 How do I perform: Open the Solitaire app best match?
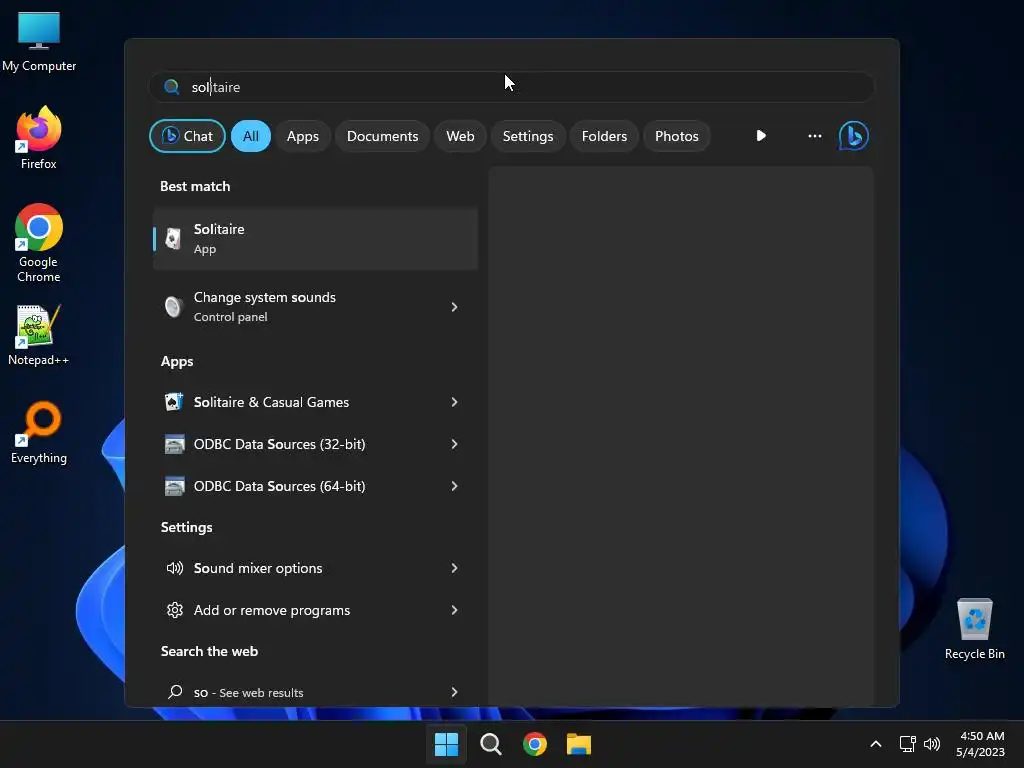(315, 238)
